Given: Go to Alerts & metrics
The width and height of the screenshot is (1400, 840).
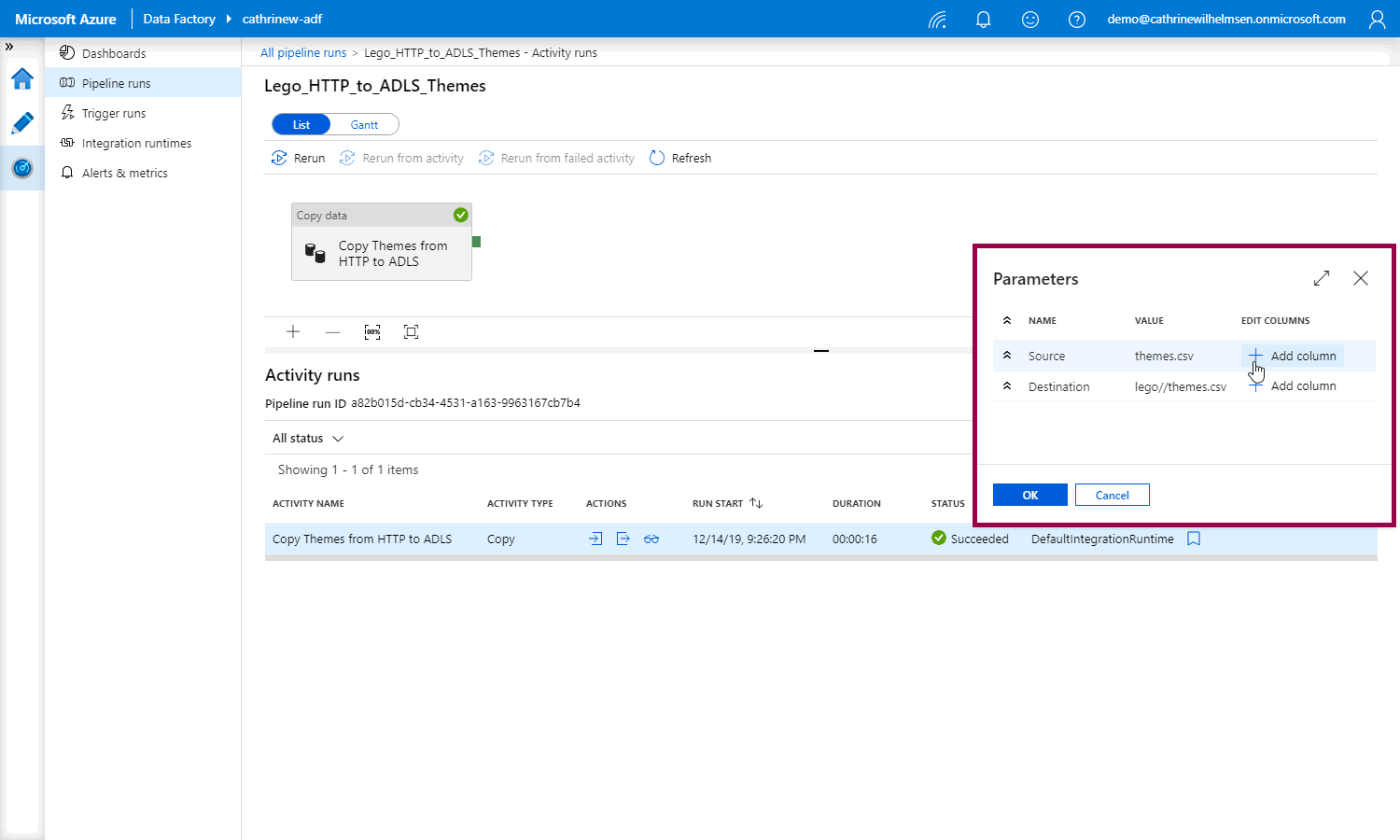Looking at the screenshot, I should (124, 174).
